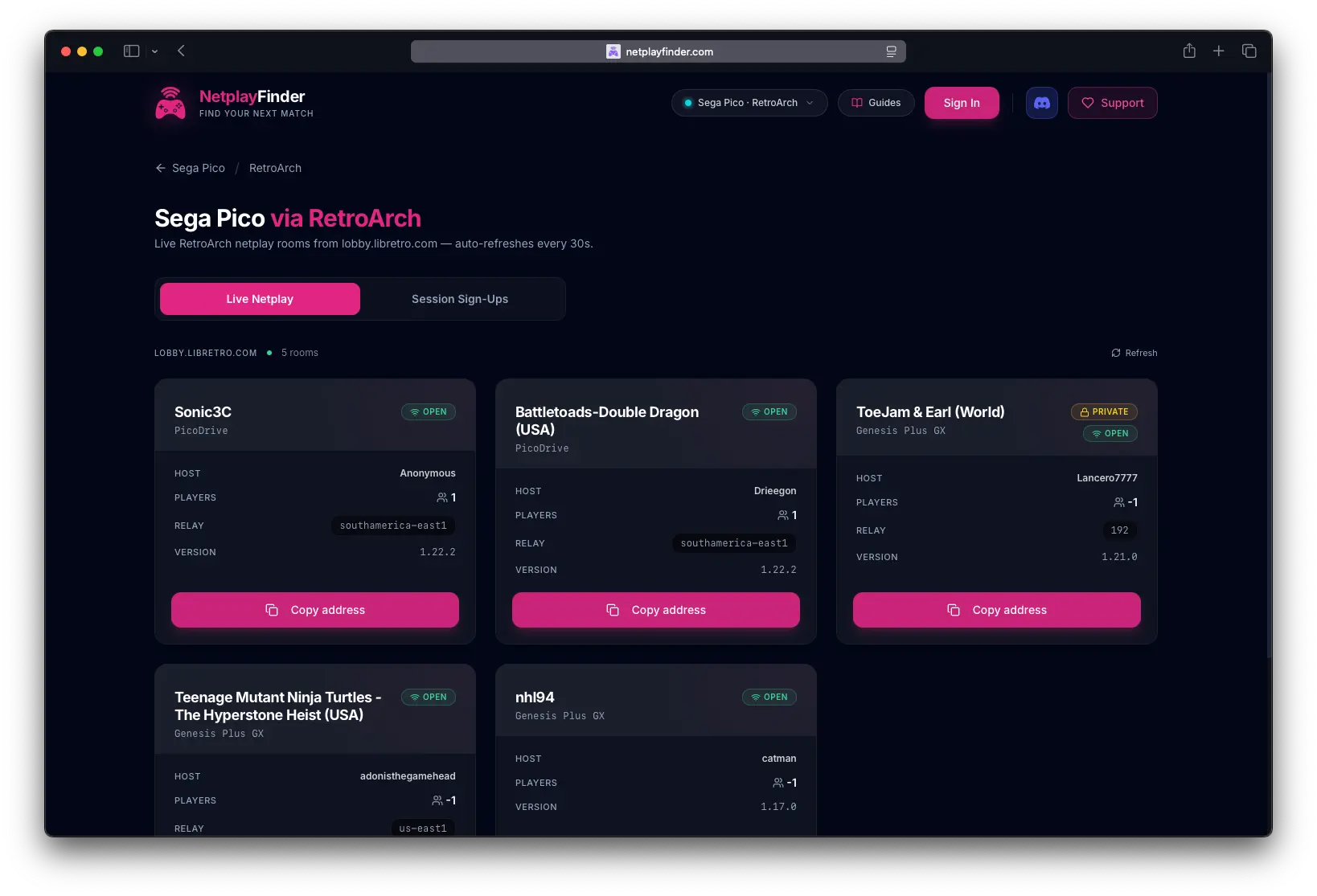Click the OPEN badge on Sonic3C
This screenshot has height=896, width=1317.
tap(429, 411)
